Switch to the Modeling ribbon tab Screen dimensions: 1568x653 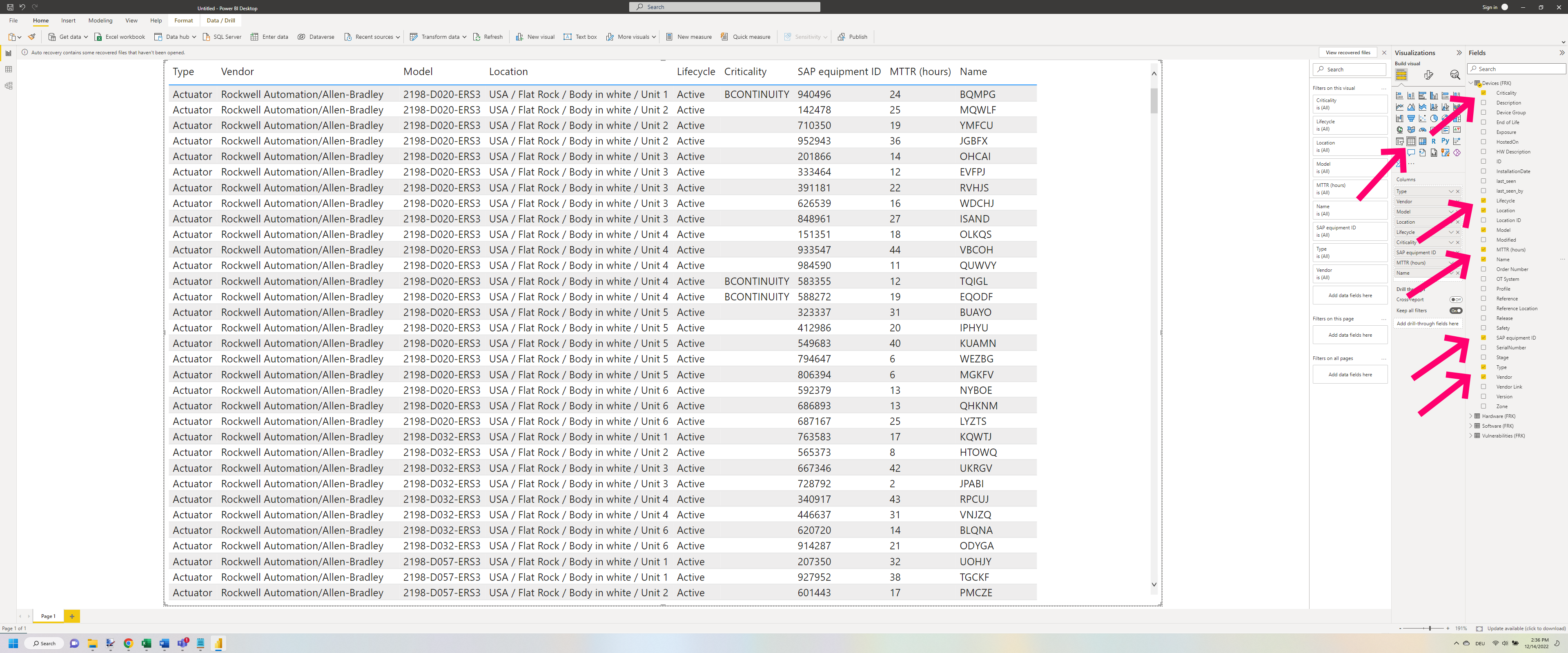(100, 21)
